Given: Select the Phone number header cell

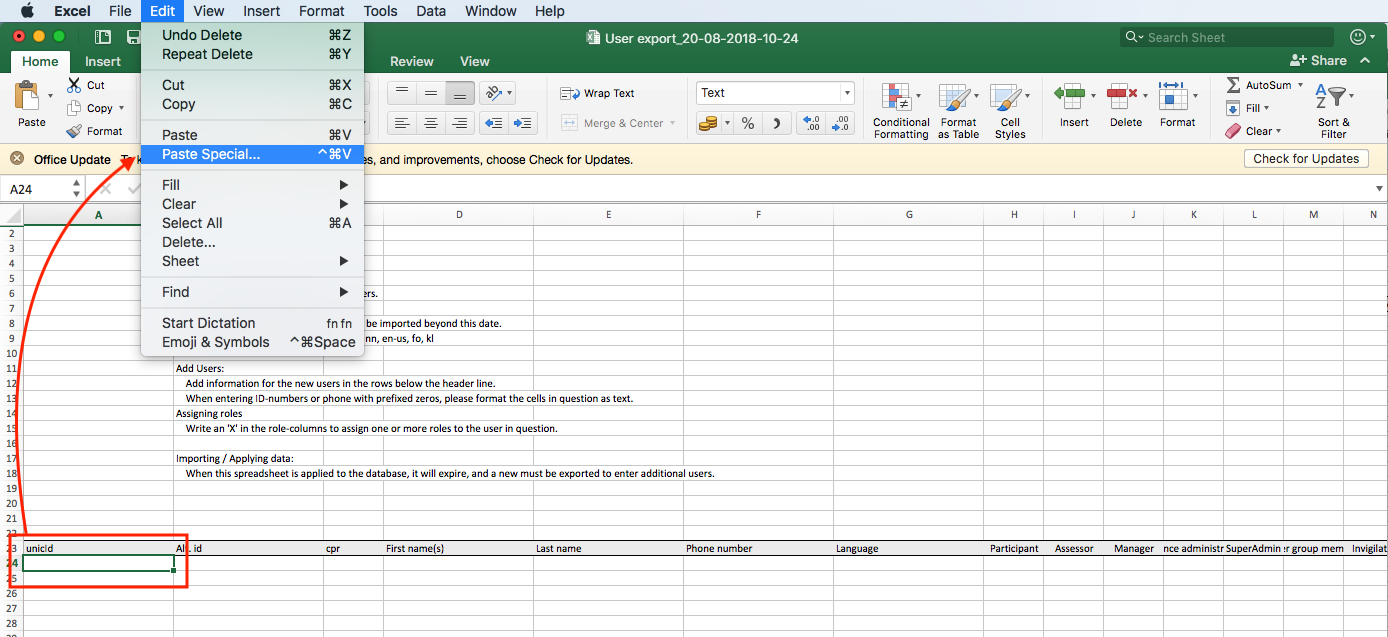Looking at the screenshot, I should coord(758,548).
